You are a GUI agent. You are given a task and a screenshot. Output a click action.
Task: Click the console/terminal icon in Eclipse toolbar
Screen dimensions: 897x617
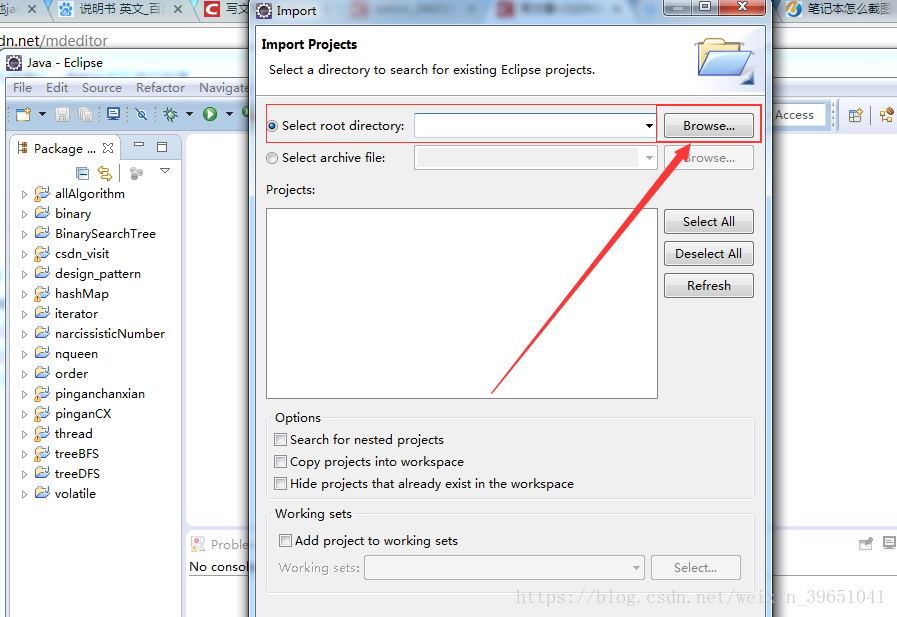click(x=113, y=114)
